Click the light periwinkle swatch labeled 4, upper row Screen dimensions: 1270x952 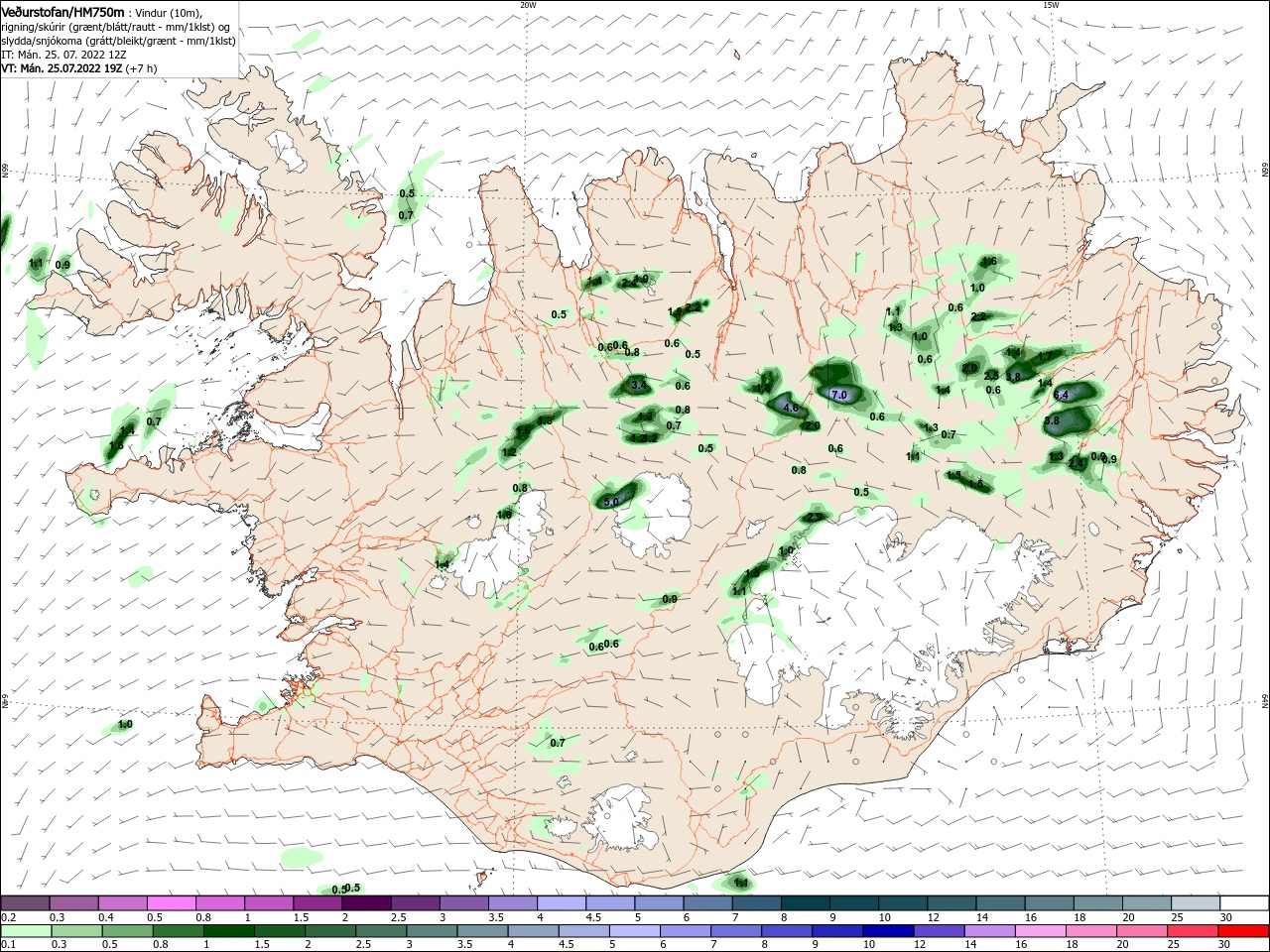tap(562, 903)
